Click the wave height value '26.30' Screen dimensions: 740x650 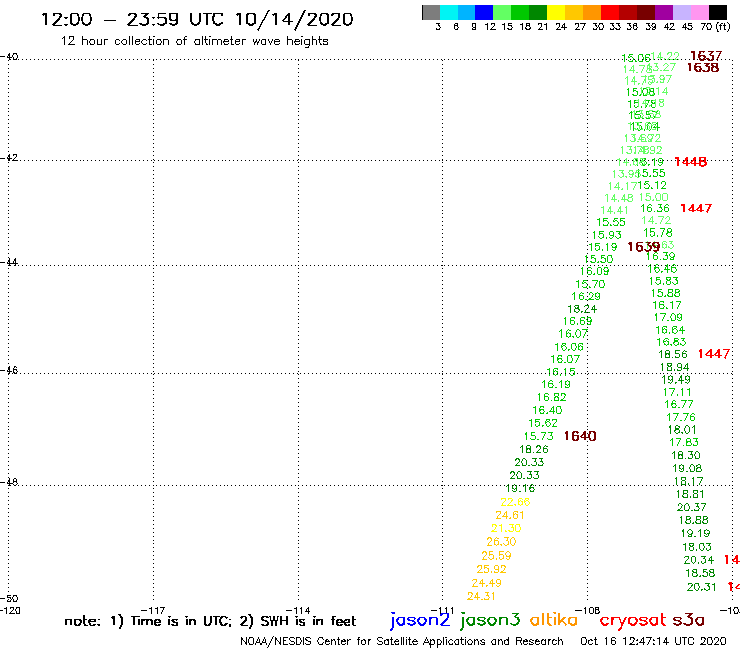(501, 542)
